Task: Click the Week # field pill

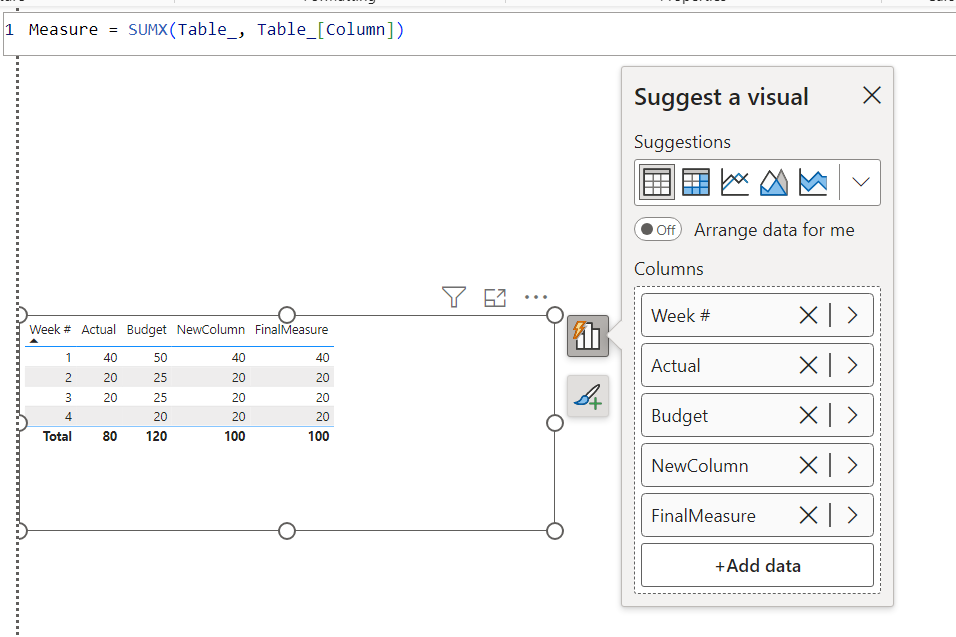Action: coord(757,315)
